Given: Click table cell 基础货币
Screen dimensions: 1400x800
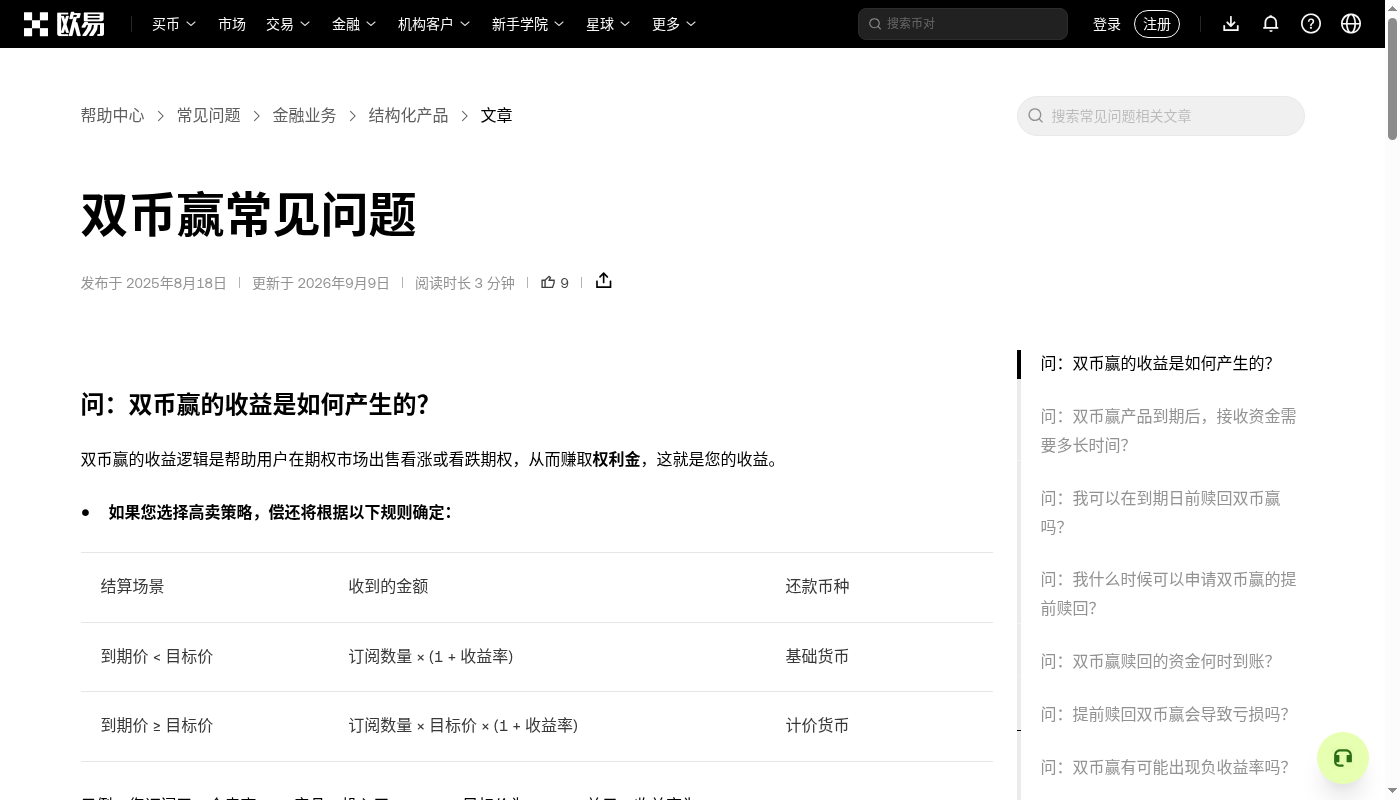Looking at the screenshot, I should tap(817, 657).
